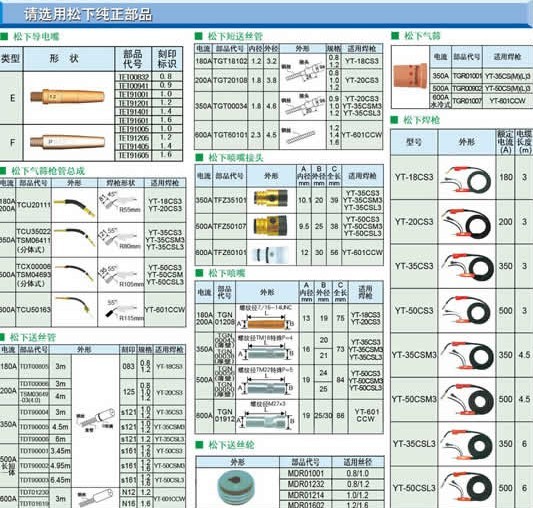Click model name YT-35CSM3 in torch table

(x=414, y=355)
